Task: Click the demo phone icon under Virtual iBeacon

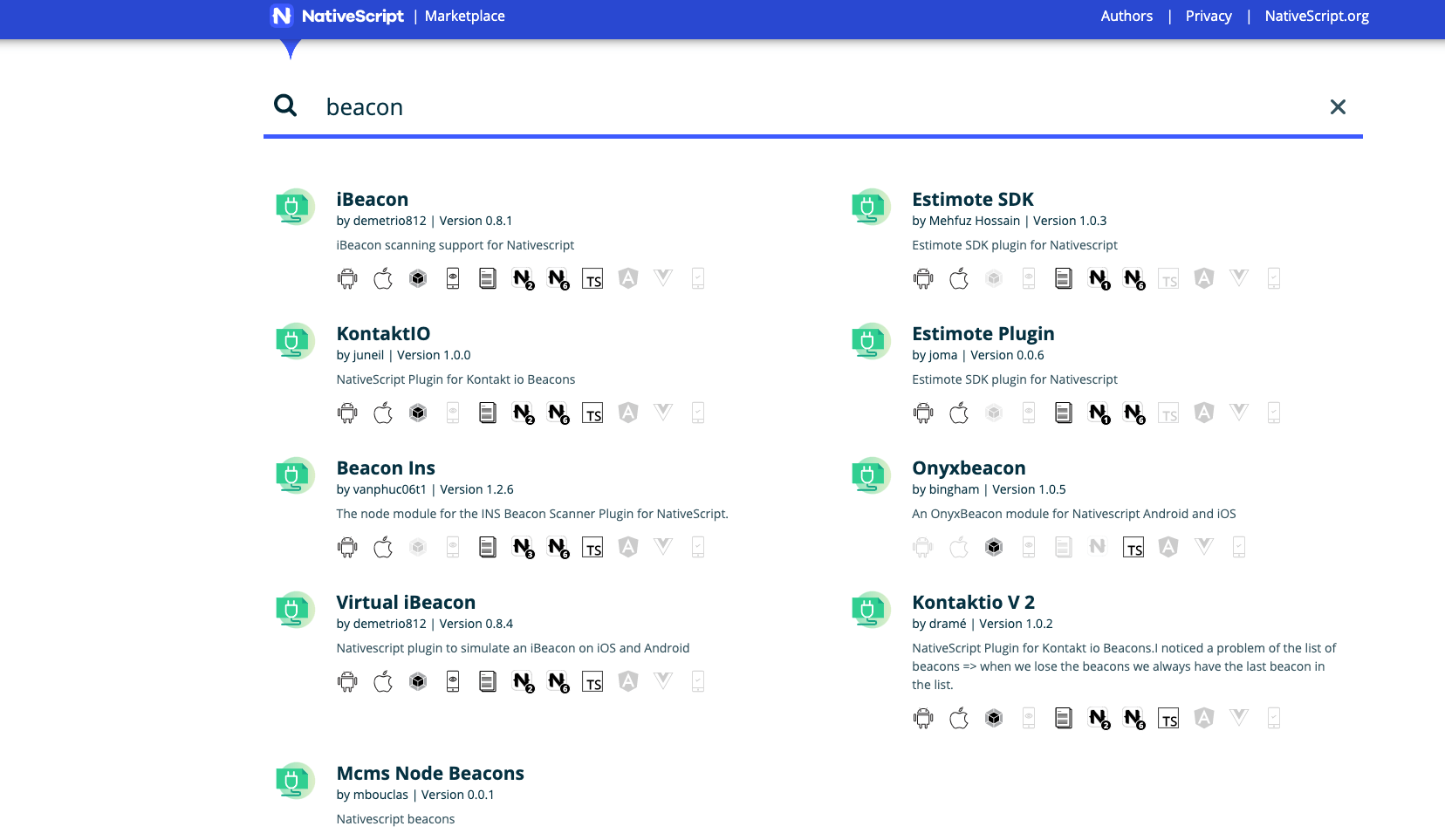Action: pyautogui.click(x=453, y=681)
